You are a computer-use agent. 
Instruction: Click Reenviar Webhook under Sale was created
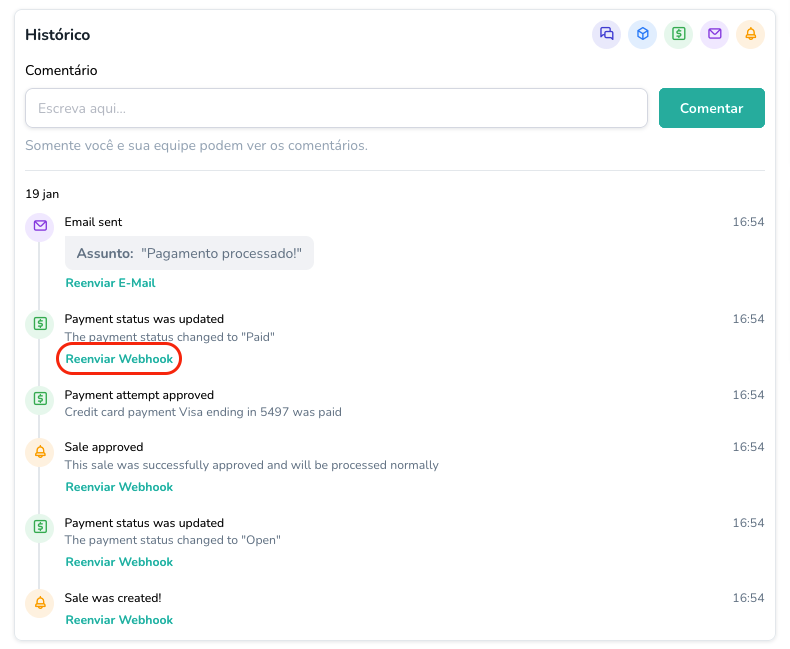119,620
